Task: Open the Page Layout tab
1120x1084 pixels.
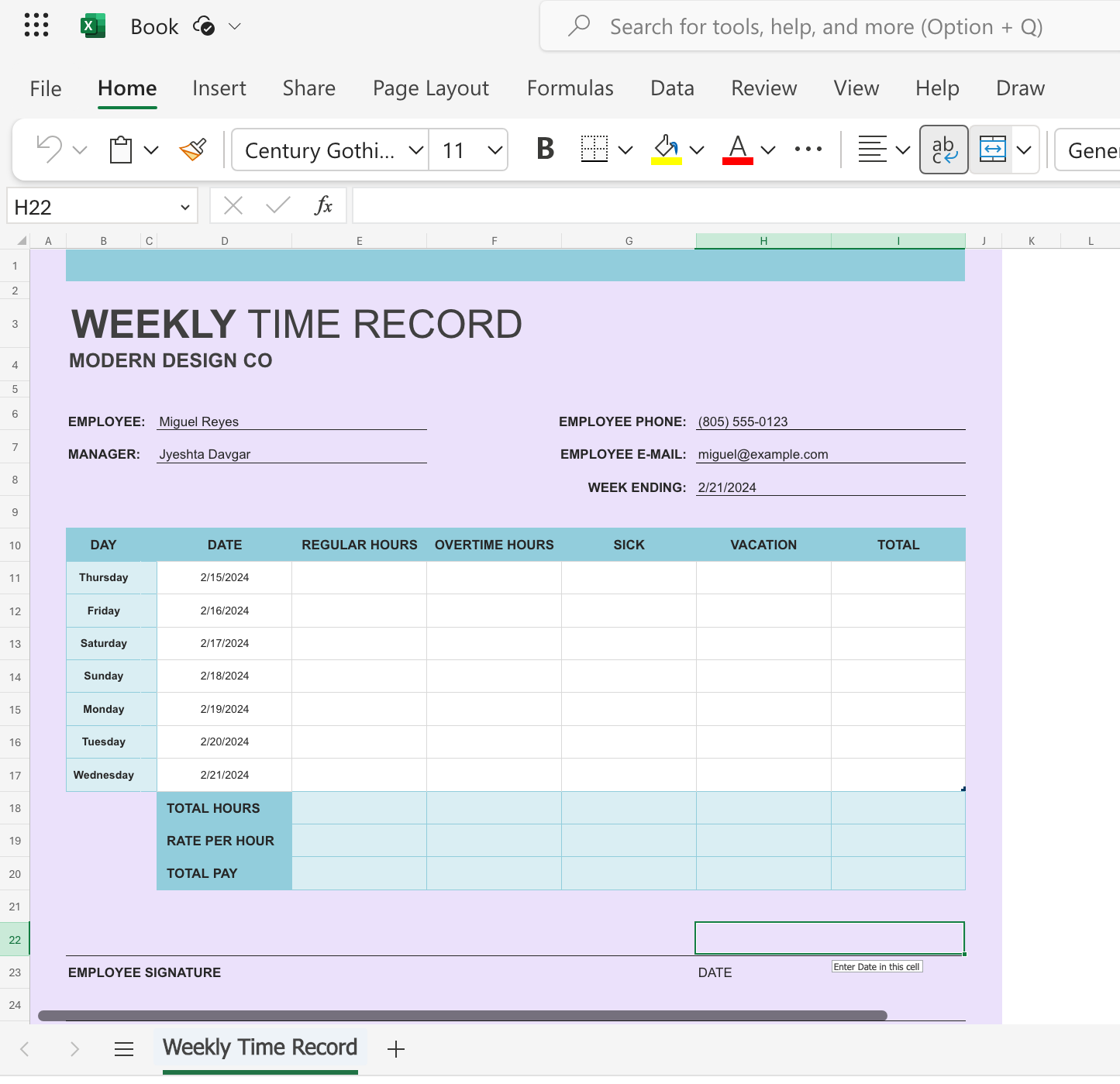Action: 431,88
